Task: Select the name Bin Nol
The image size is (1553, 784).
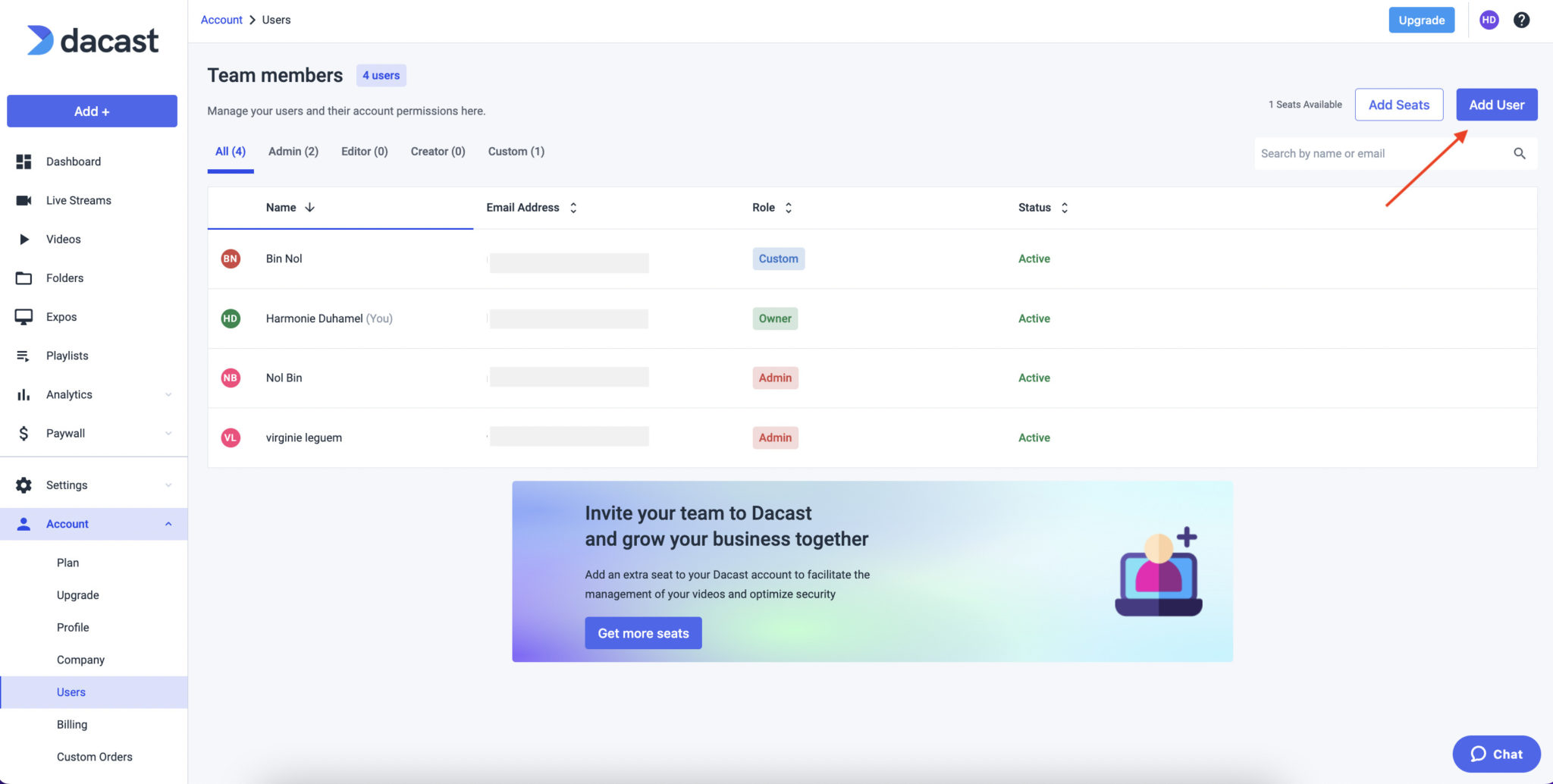Action: click(x=284, y=259)
